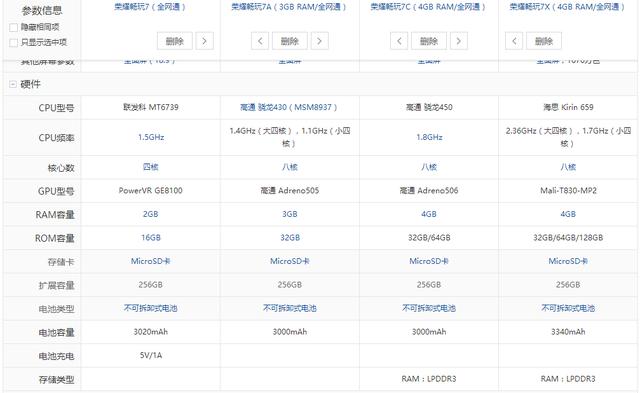Click MicroSD卡 link in 荣耀畅玩7A column
The width and height of the screenshot is (640, 393).
pos(290,261)
